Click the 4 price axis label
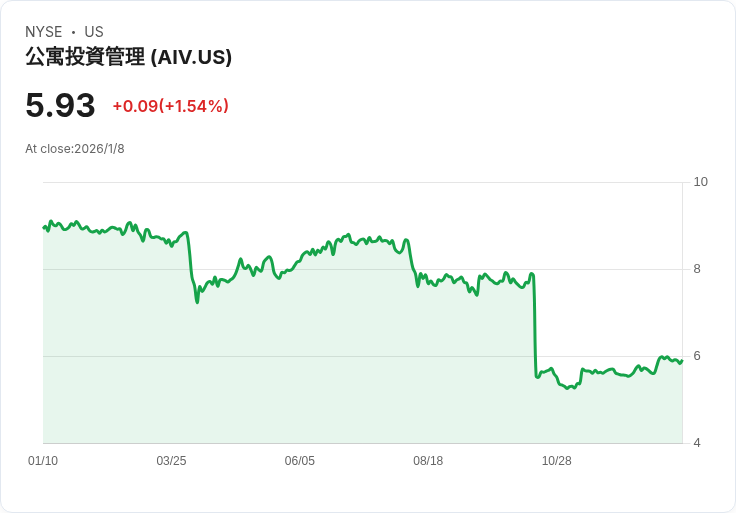The height and width of the screenshot is (513, 736). click(x=697, y=443)
